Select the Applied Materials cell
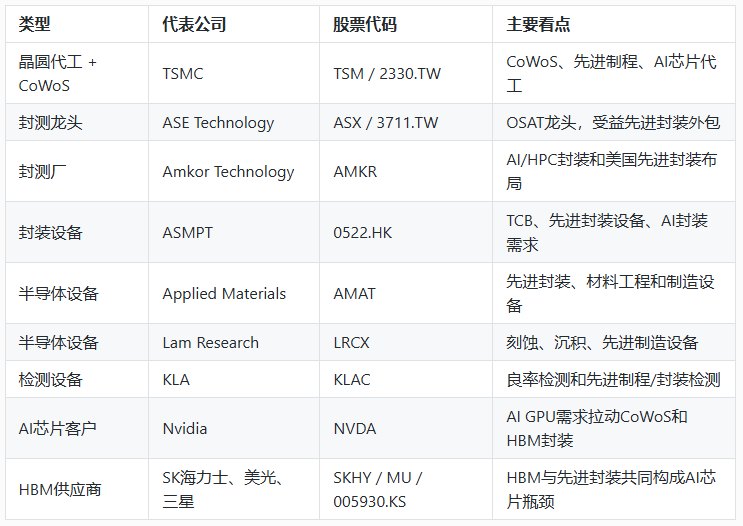Screen dimensions: 743x526 click(234, 293)
